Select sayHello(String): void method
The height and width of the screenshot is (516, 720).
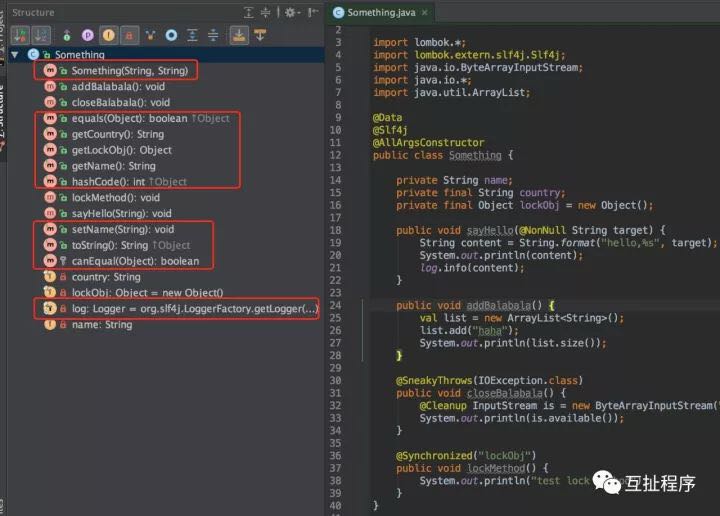(x=121, y=213)
